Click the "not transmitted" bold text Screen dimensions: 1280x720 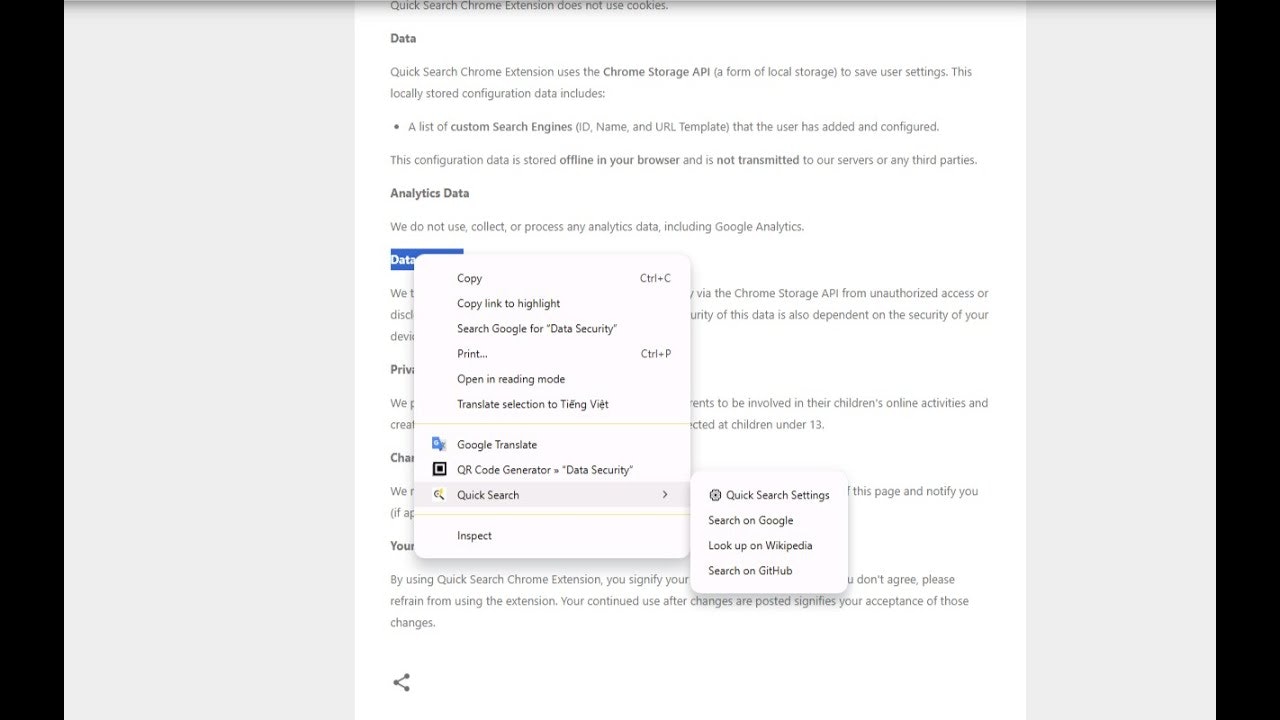[757, 160]
